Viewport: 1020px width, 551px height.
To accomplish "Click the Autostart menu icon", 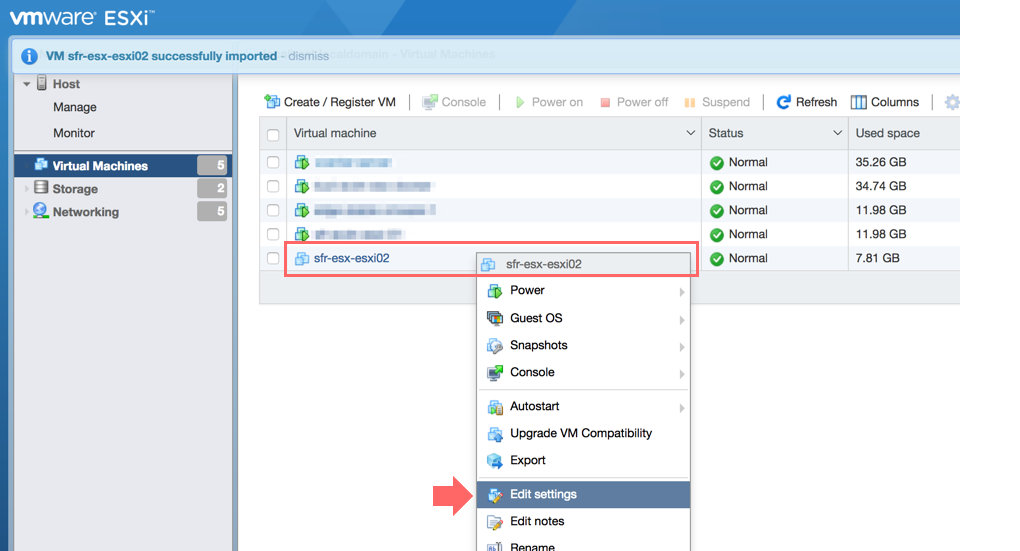I will tap(495, 407).
